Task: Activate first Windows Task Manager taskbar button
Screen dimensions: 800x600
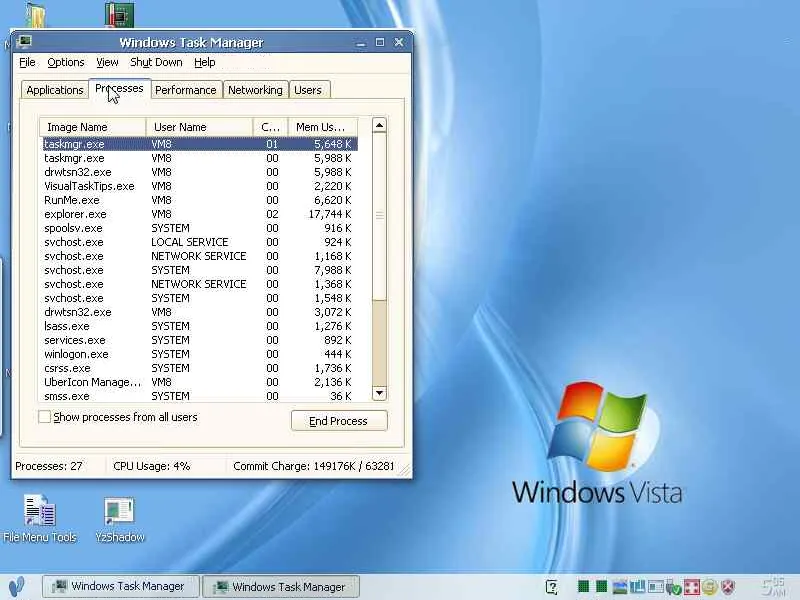Action: (120, 586)
